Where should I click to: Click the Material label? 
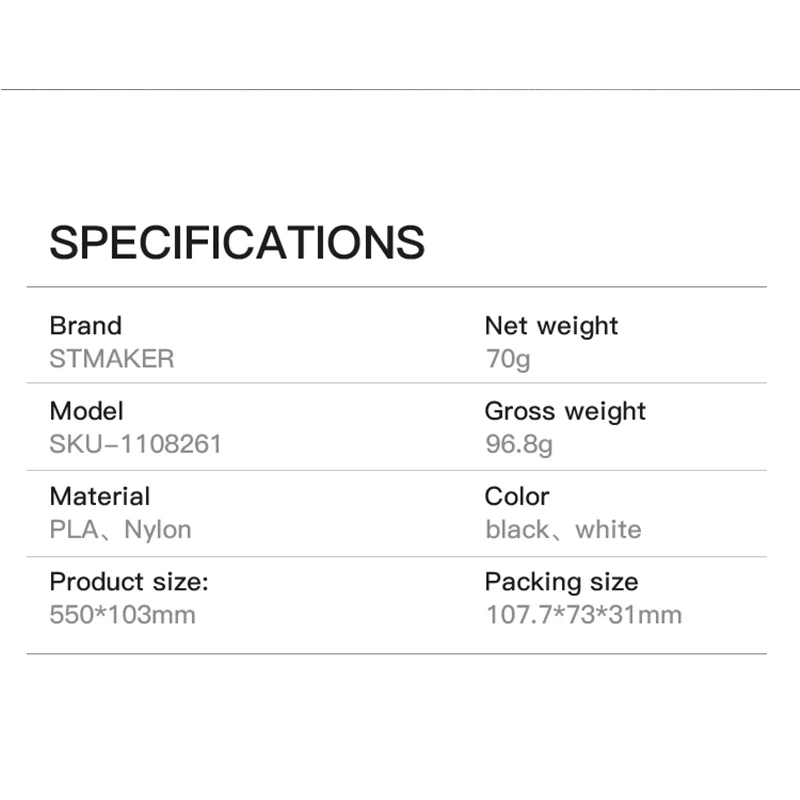tap(99, 497)
